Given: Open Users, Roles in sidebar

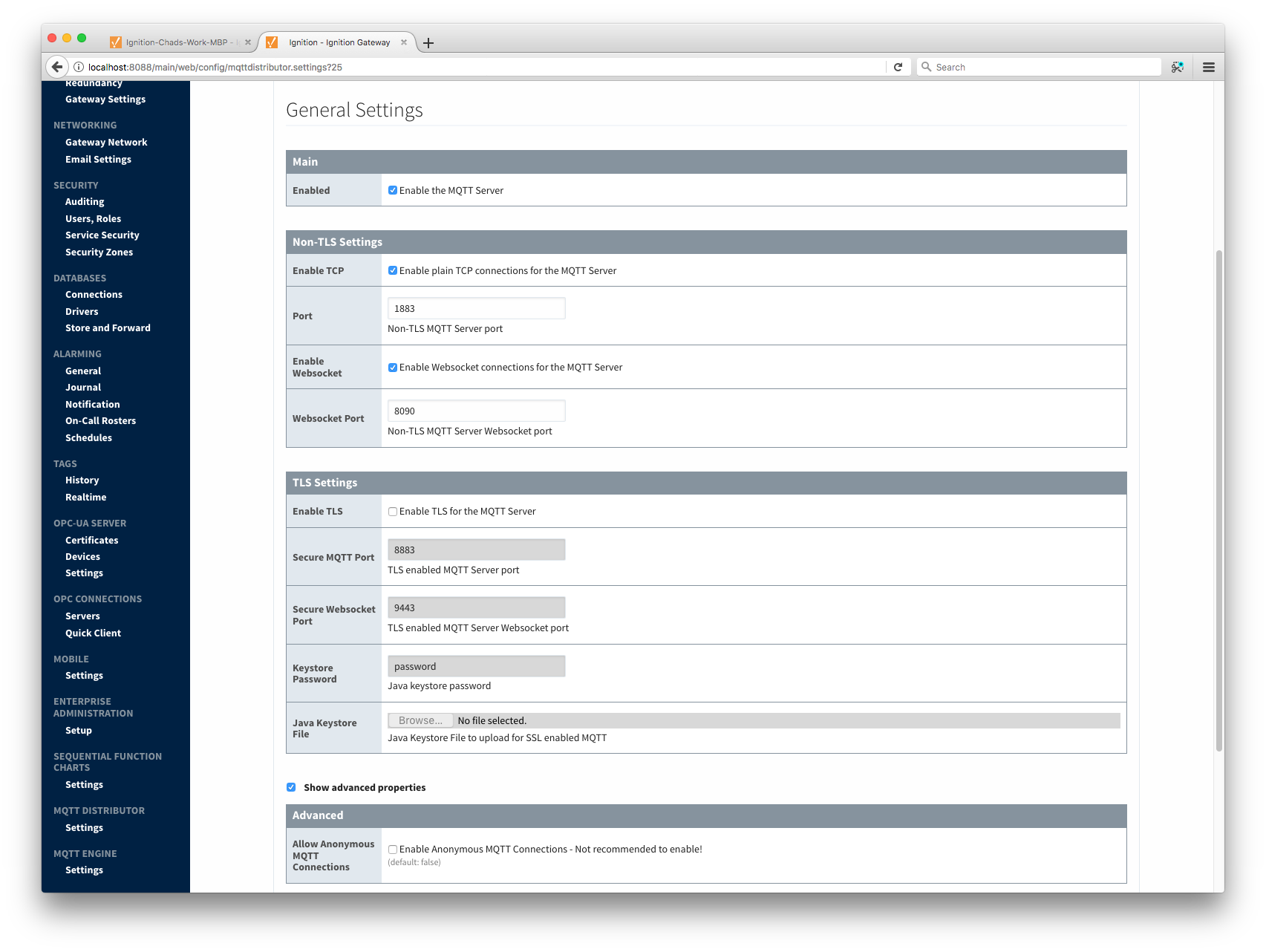Looking at the screenshot, I should (93, 218).
